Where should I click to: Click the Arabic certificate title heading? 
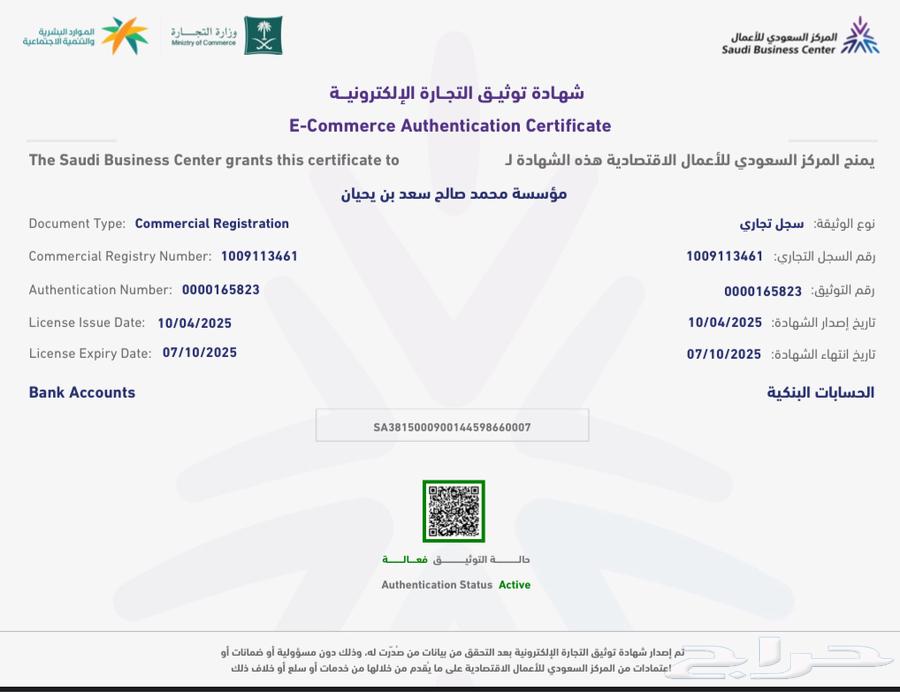(x=456, y=93)
